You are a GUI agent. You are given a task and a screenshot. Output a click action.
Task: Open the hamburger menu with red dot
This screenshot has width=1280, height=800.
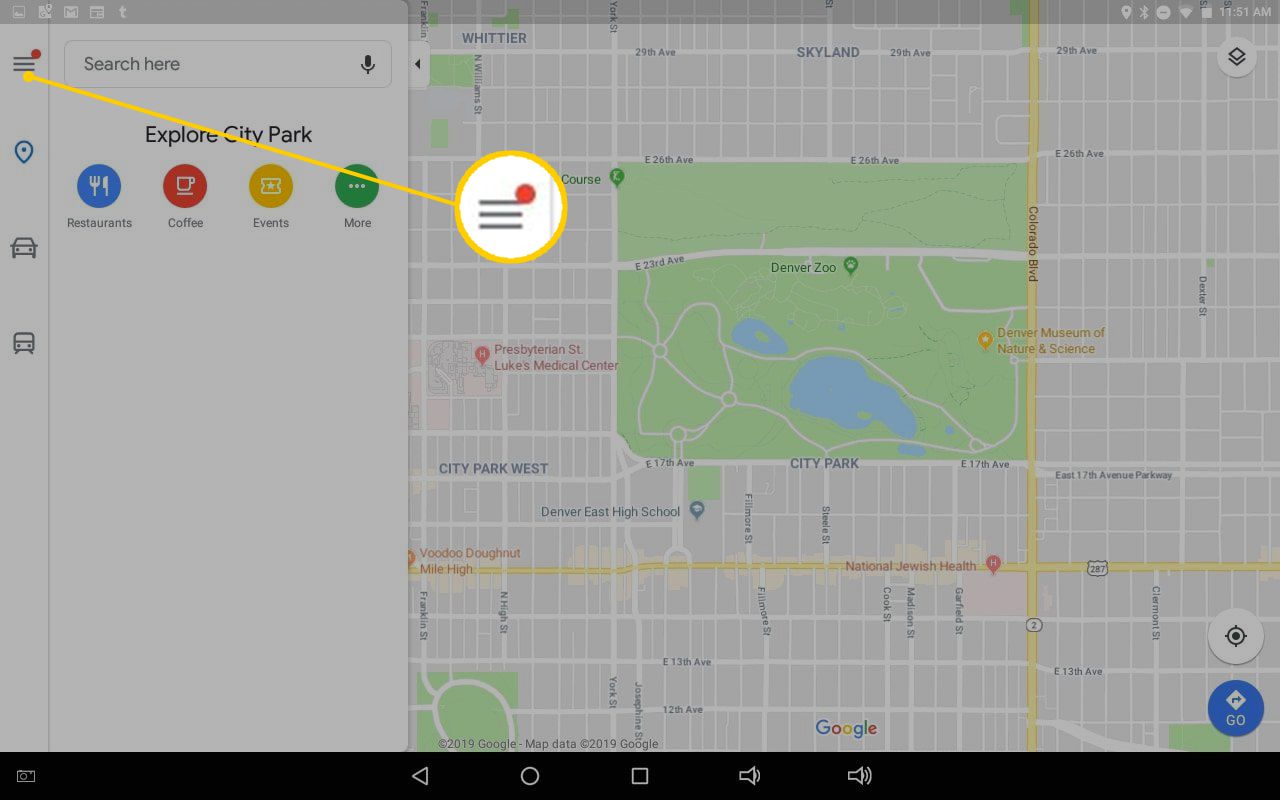tap(25, 64)
